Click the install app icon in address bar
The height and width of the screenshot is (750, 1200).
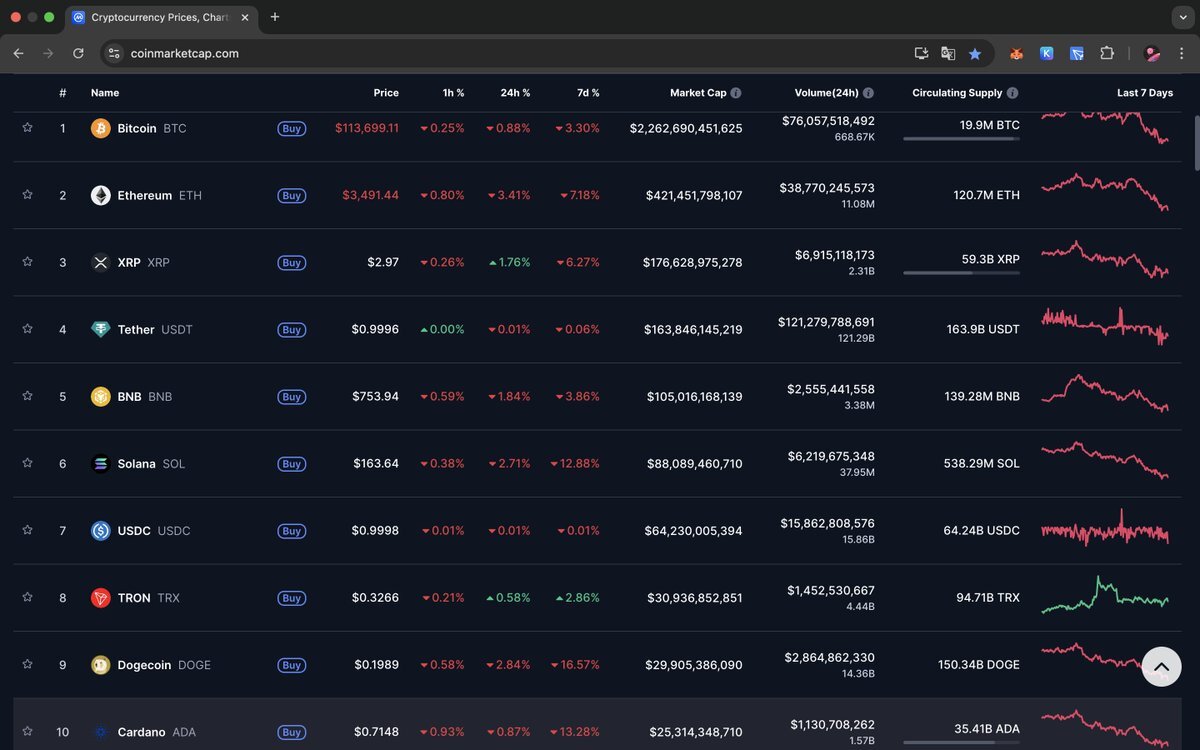pyautogui.click(x=921, y=53)
